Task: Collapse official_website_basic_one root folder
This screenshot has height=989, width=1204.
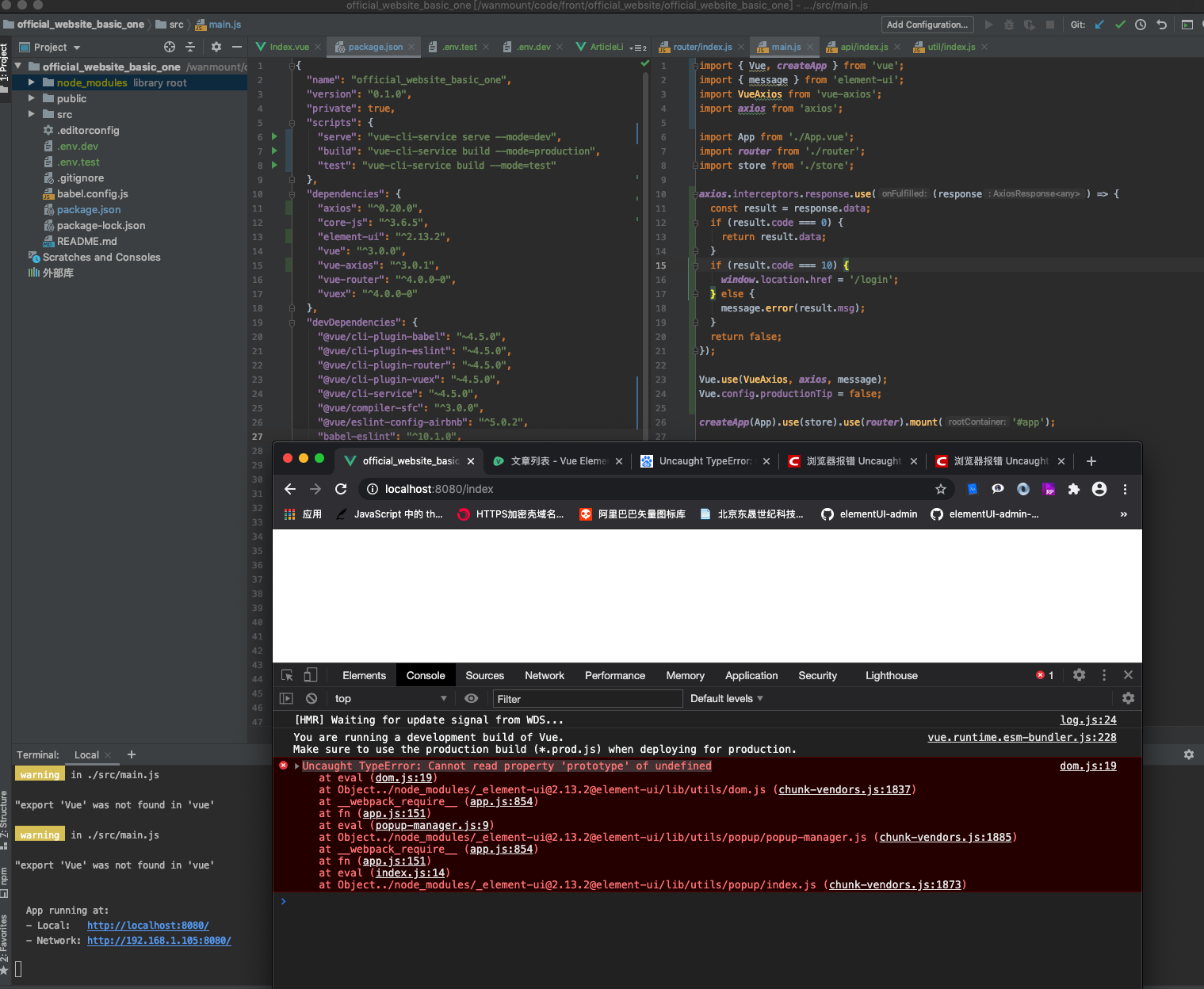Action: click(19, 67)
